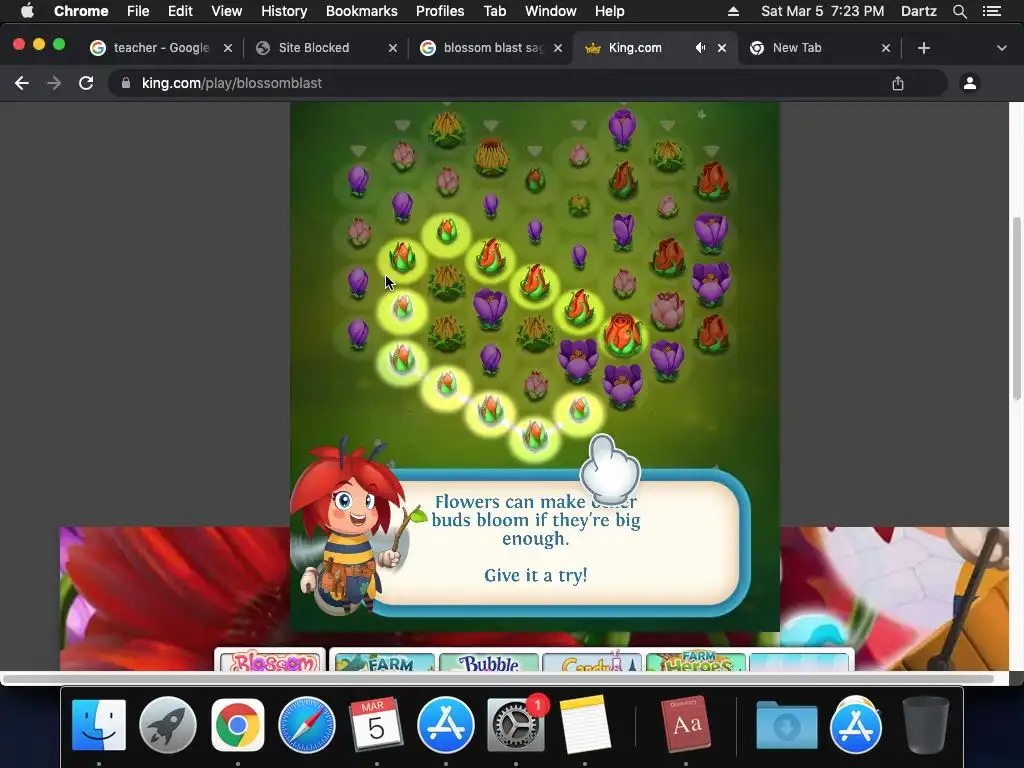Open the Window menu
Viewport: 1024px width, 768px height.
(x=551, y=11)
